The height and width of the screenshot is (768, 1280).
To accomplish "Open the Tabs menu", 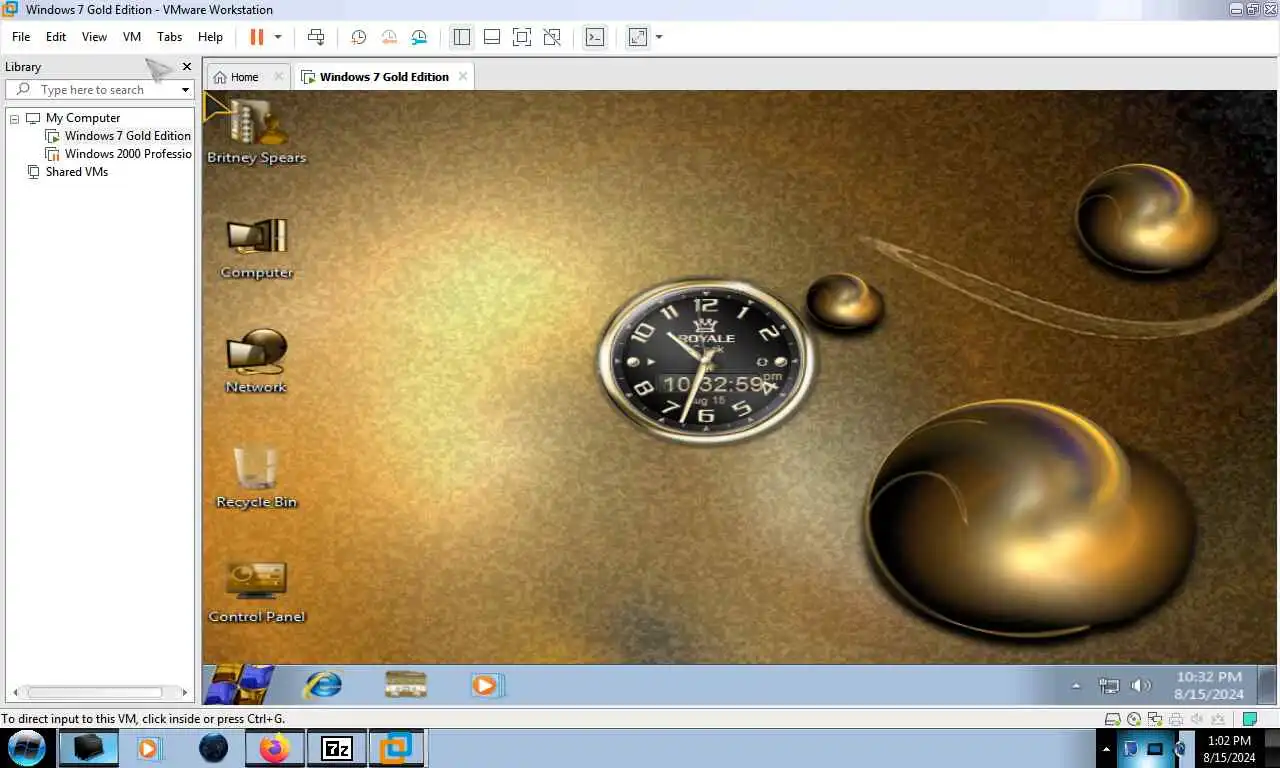I will 170,37.
